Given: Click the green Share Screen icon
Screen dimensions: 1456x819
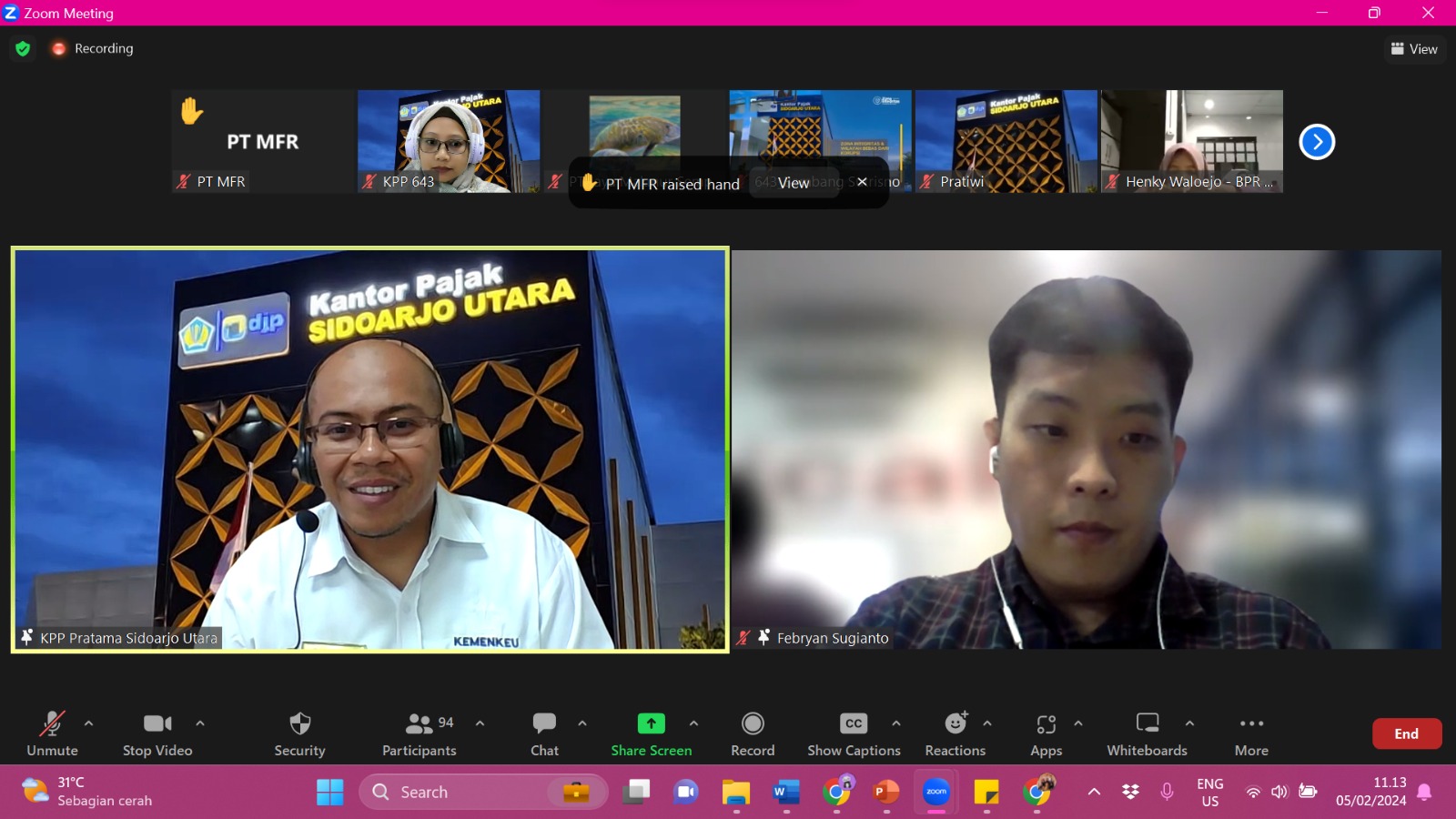Looking at the screenshot, I should pyautogui.click(x=651, y=723).
